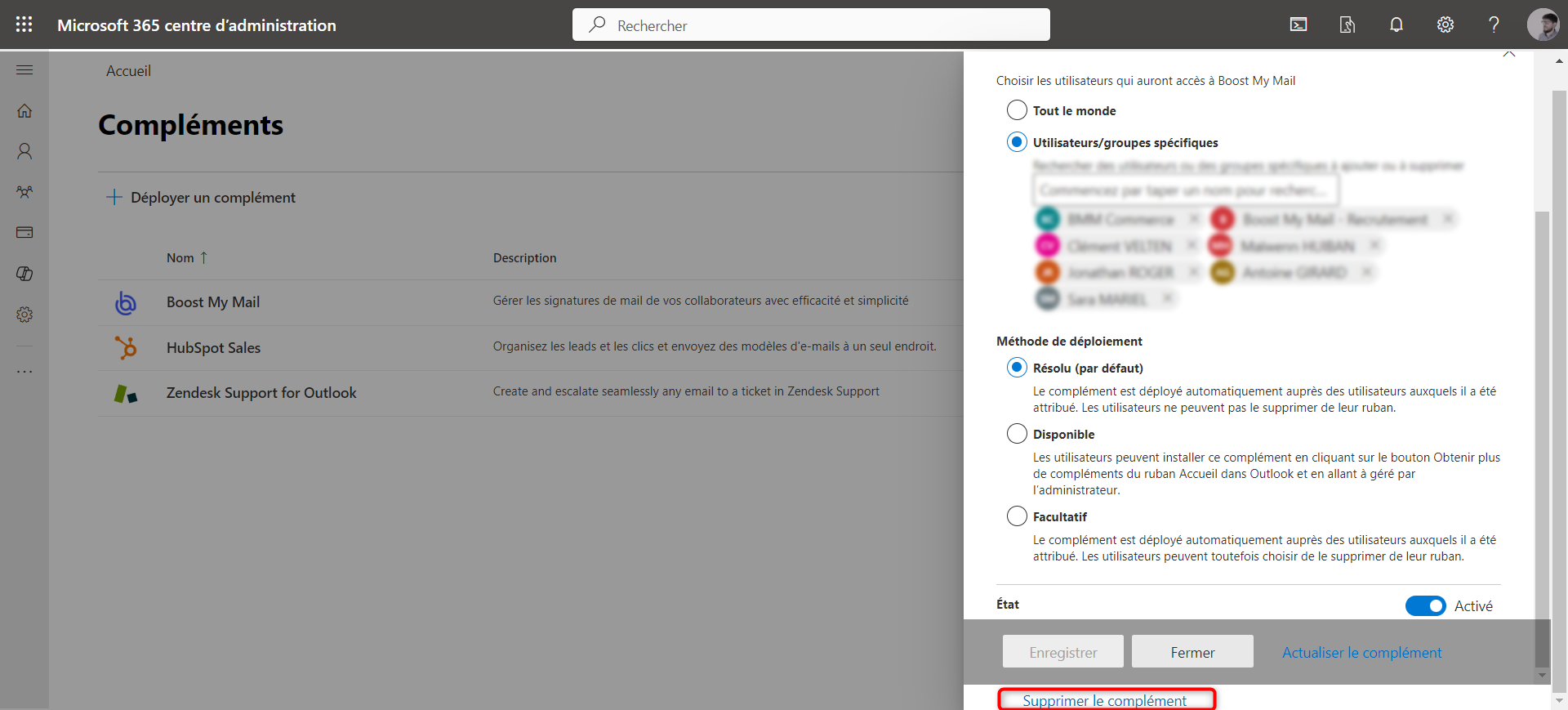Image resolution: width=1568 pixels, height=710 pixels.
Task: Choose Résolu (par défaut) deployment method
Action: (x=1017, y=368)
